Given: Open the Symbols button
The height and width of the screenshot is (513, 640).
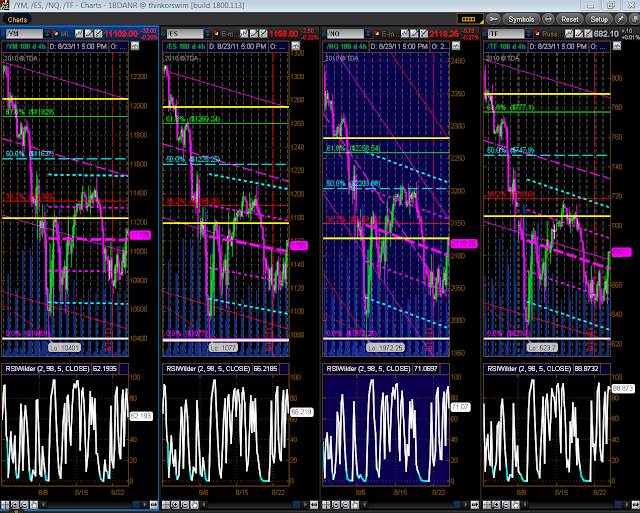Looking at the screenshot, I should [x=521, y=19].
